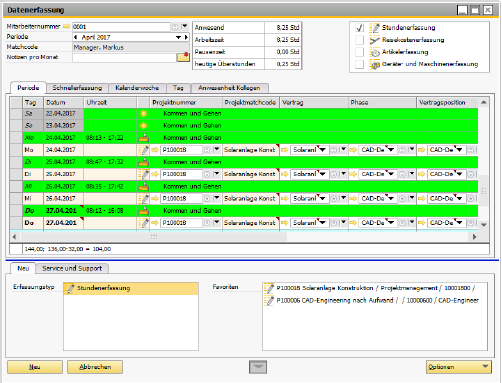Screen dimensions: 502x383
Task: Click the Geräte und Maschinenerfassung icon
Action: point(375,64)
